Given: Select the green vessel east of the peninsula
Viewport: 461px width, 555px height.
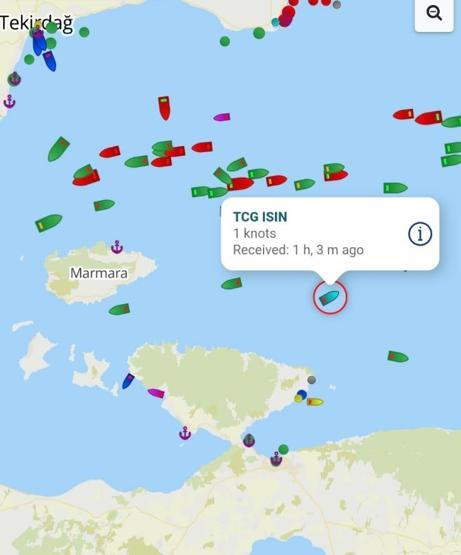Looking at the screenshot, I should tap(398, 356).
